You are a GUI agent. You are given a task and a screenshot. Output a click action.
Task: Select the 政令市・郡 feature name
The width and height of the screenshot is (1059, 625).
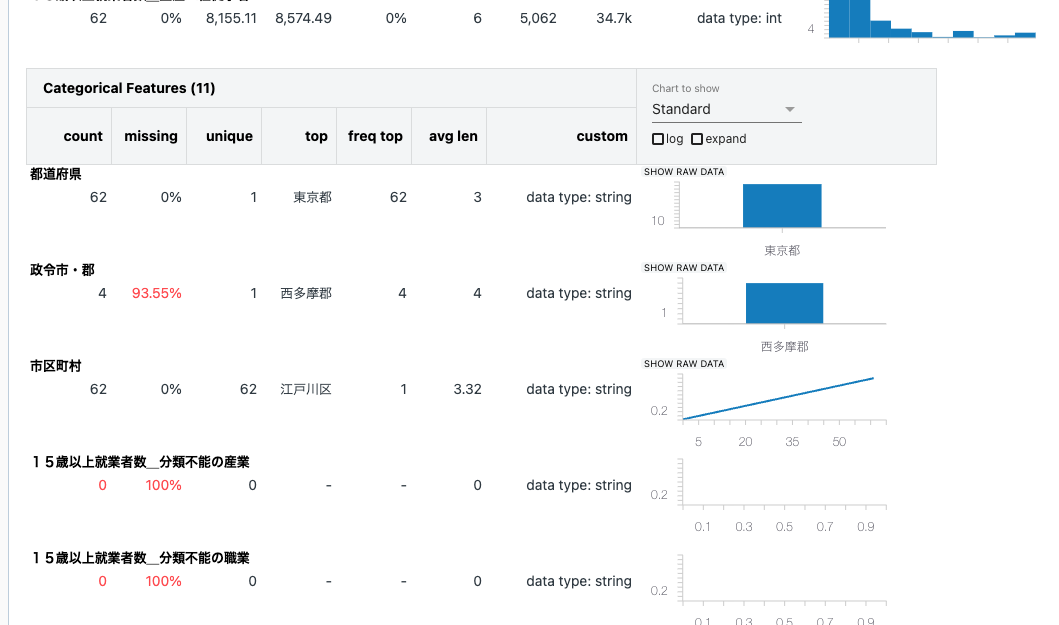(62, 270)
